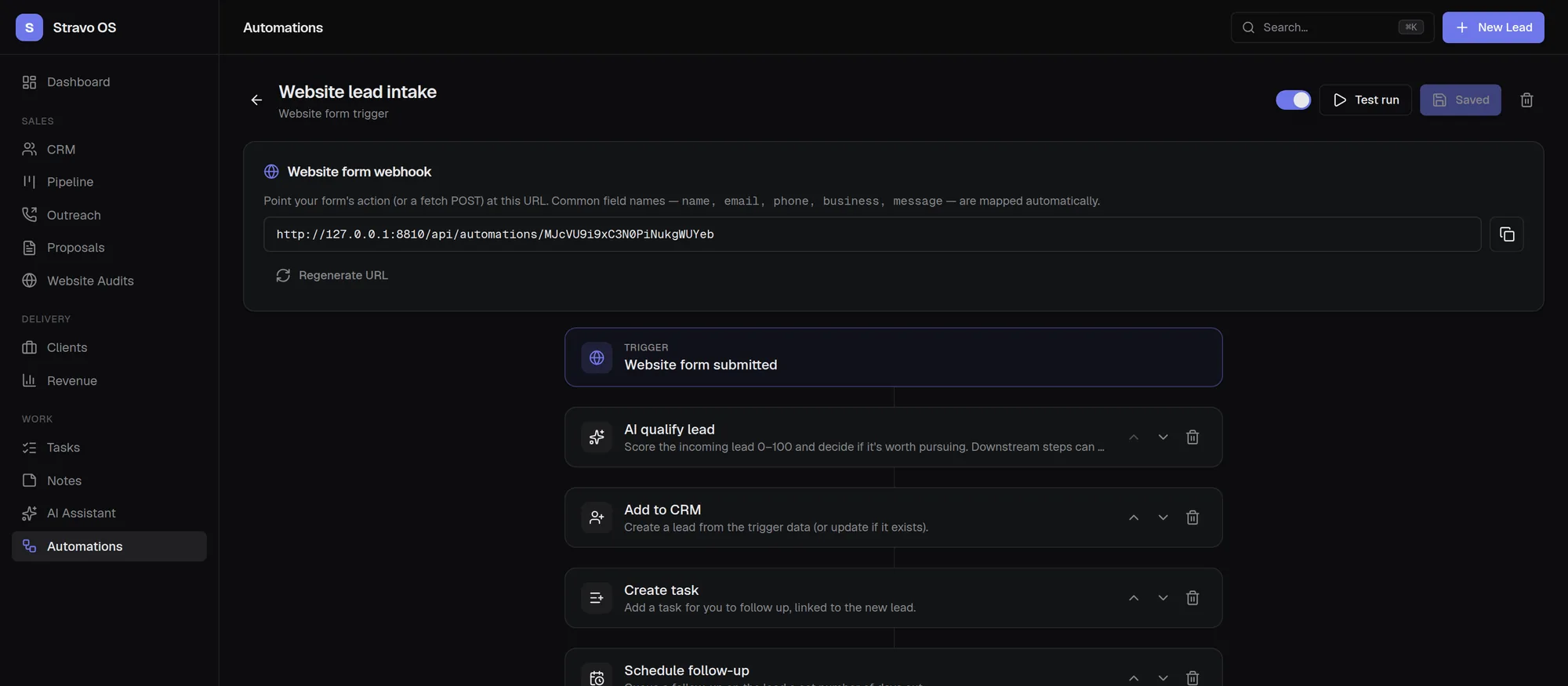Click the Stravo OS logo icon
This screenshot has width=1568, height=686.
29,27
